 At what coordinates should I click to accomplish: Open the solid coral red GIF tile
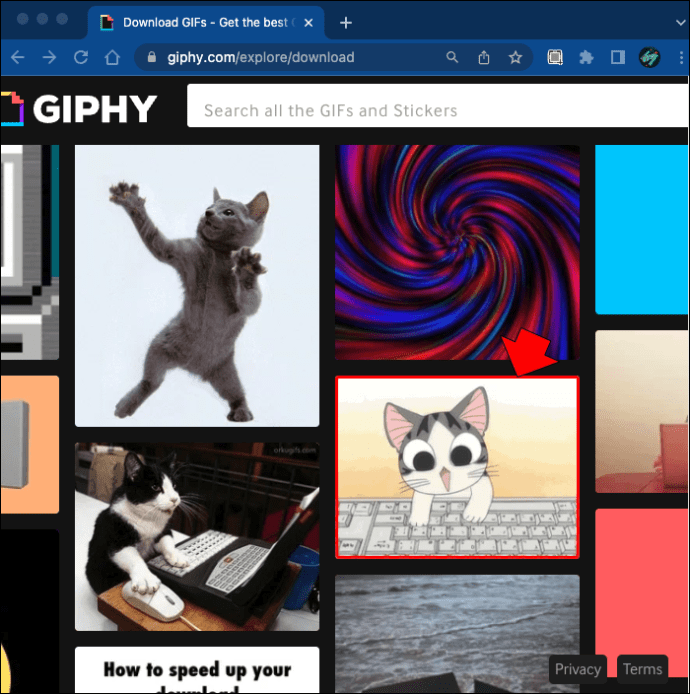tap(642, 593)
